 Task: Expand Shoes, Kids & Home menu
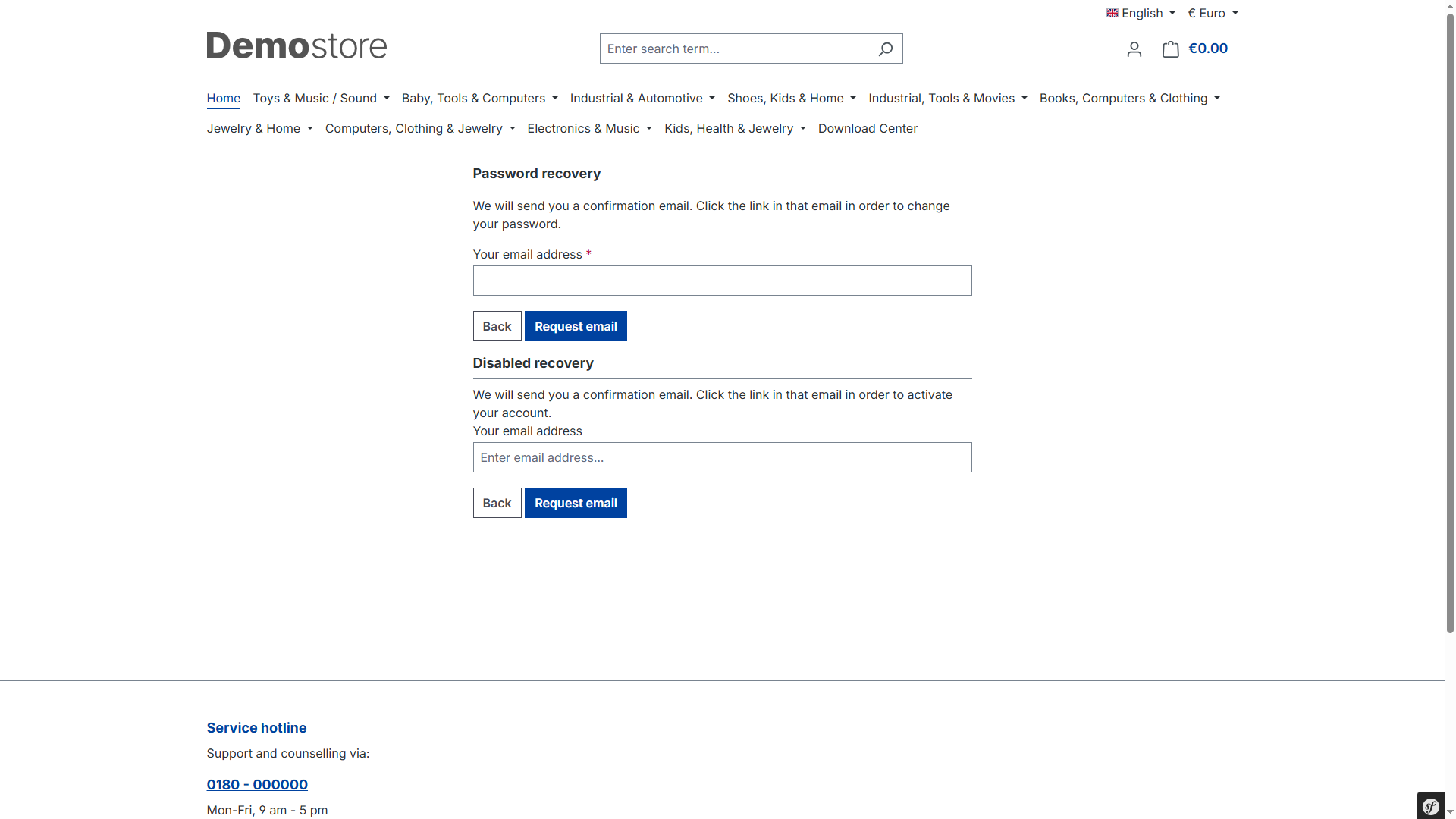[792, 99]
